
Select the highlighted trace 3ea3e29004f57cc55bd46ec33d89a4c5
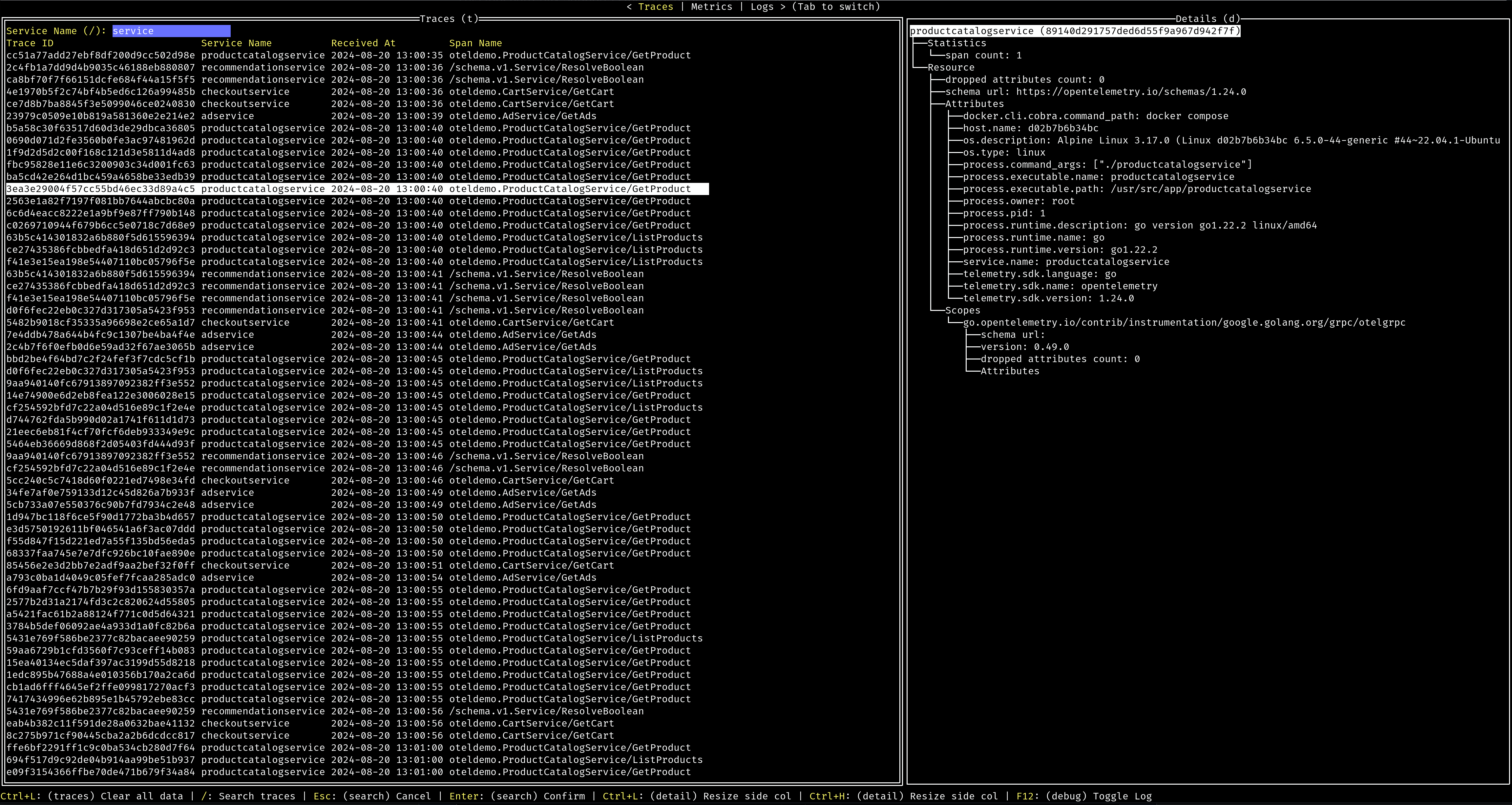(100, 189)
